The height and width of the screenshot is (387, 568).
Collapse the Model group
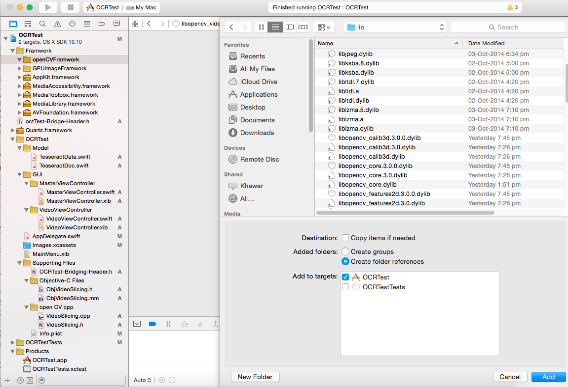20,148
